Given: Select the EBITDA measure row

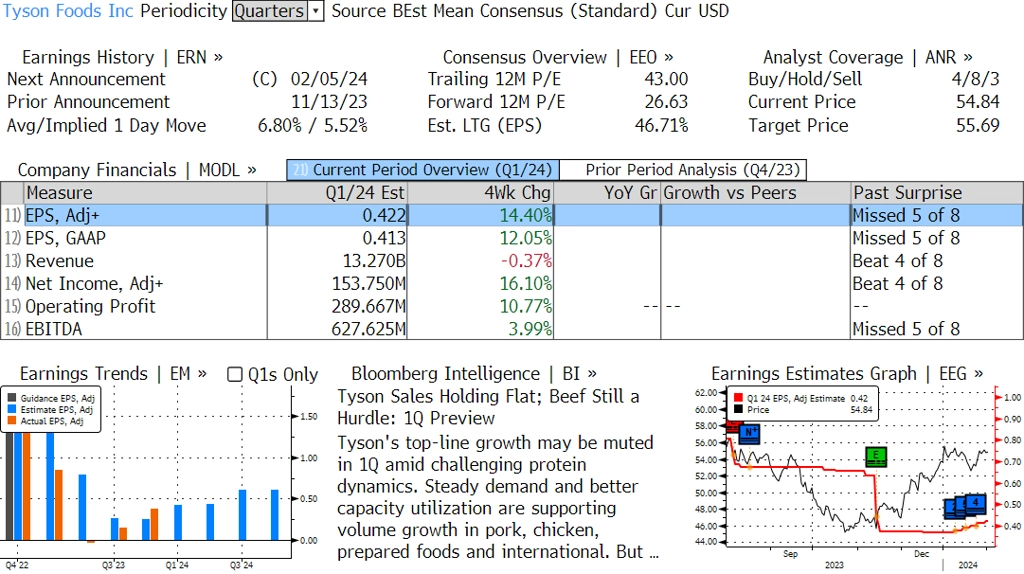Looking at the screenshot, I should [54, 329].
